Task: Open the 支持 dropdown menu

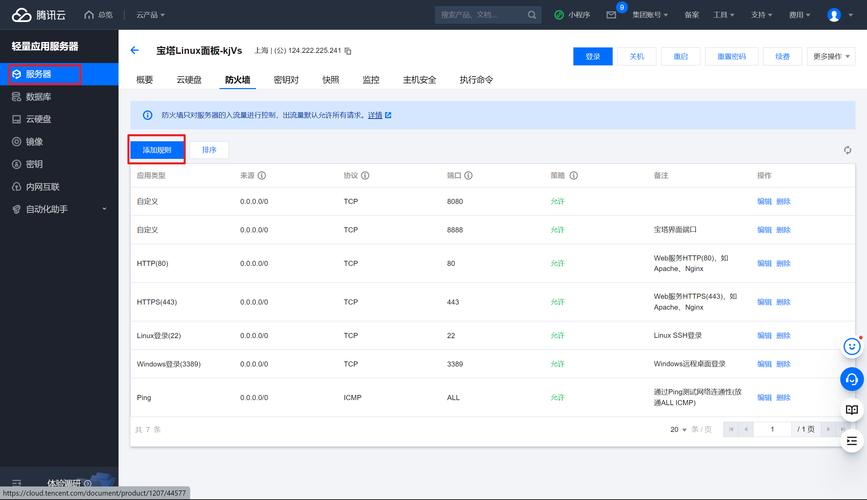Action: click(x=761, y=15)
